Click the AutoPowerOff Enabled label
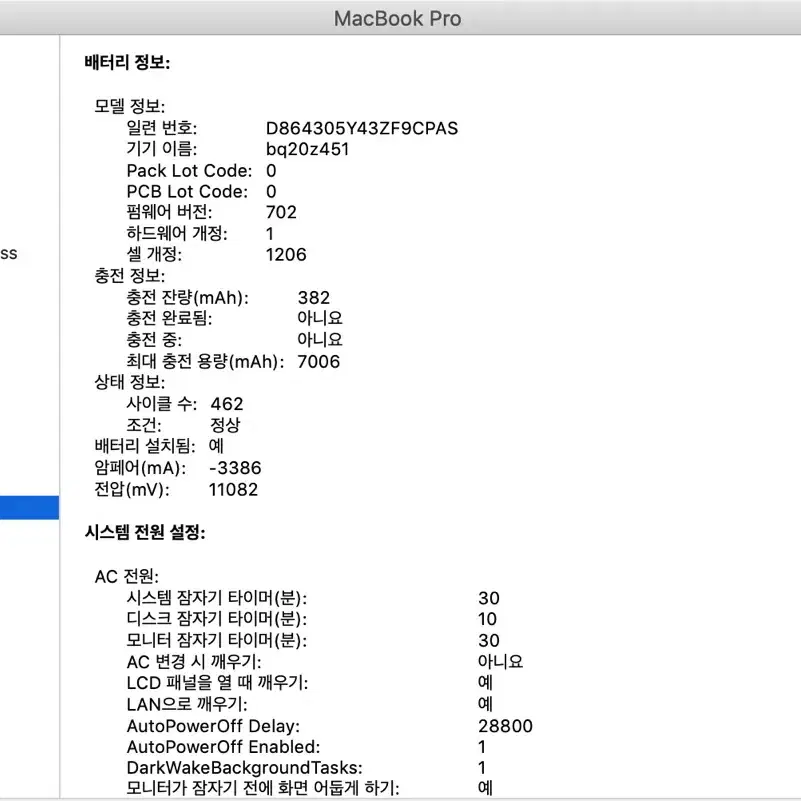 [x=223, y=746]
